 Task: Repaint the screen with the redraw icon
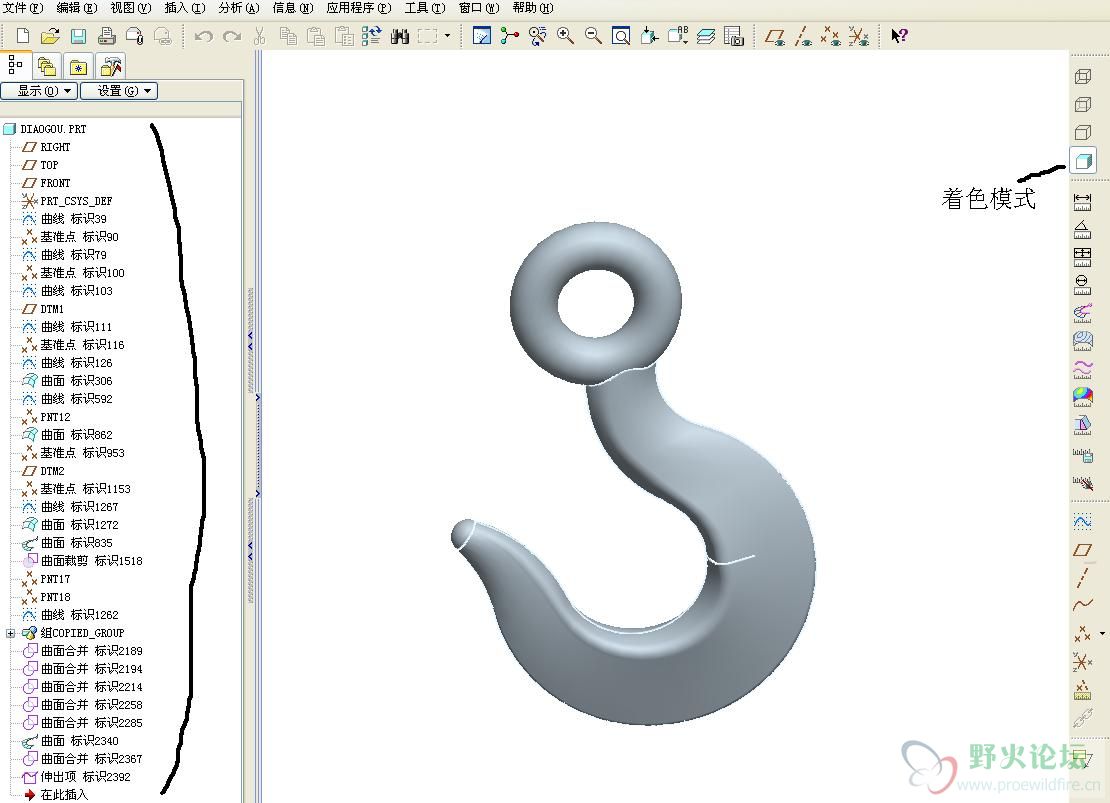[482, 35]
